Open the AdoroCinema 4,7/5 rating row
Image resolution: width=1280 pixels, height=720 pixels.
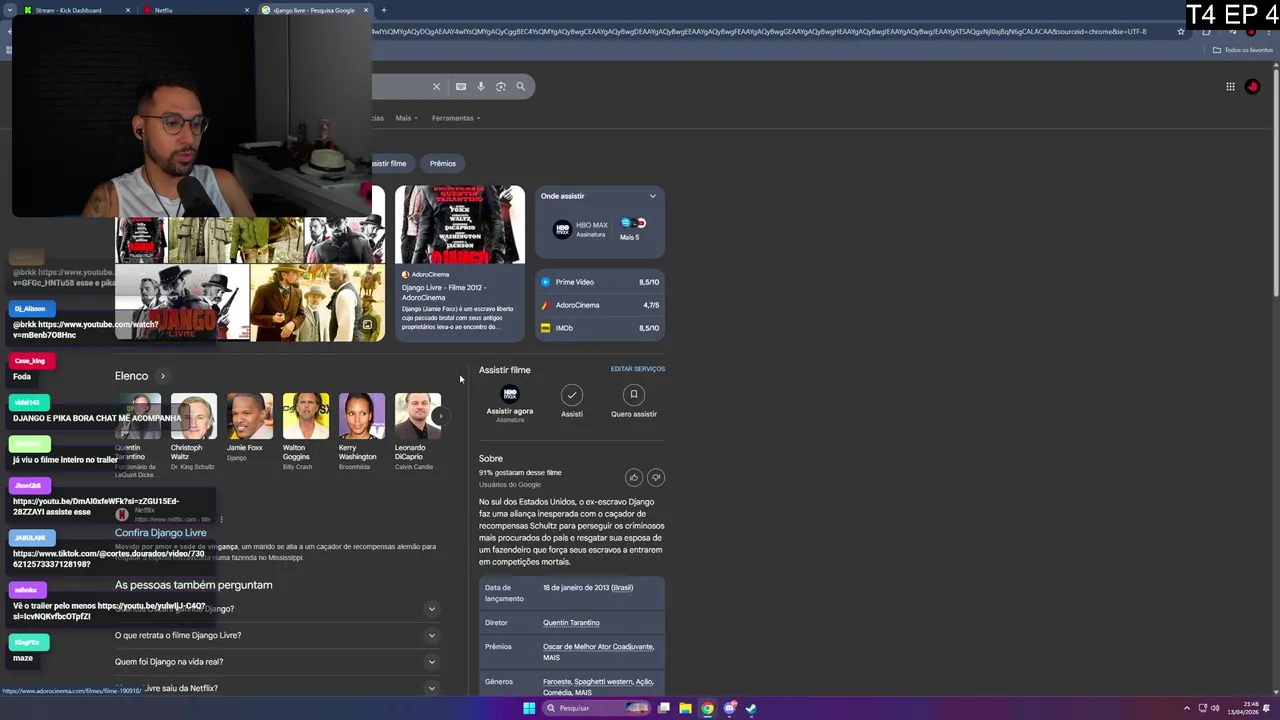pyautogui.click(x=600, y=305)
